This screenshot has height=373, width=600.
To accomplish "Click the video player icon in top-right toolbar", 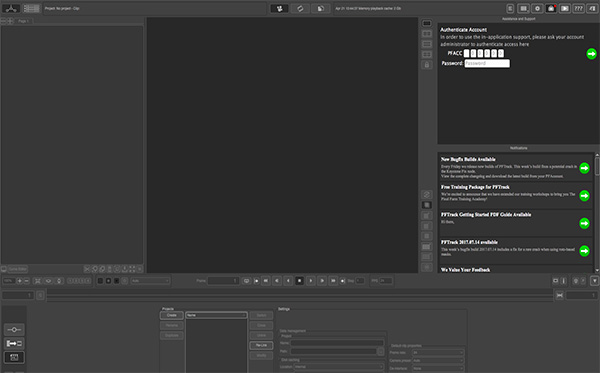I will [x=564, y=8].
